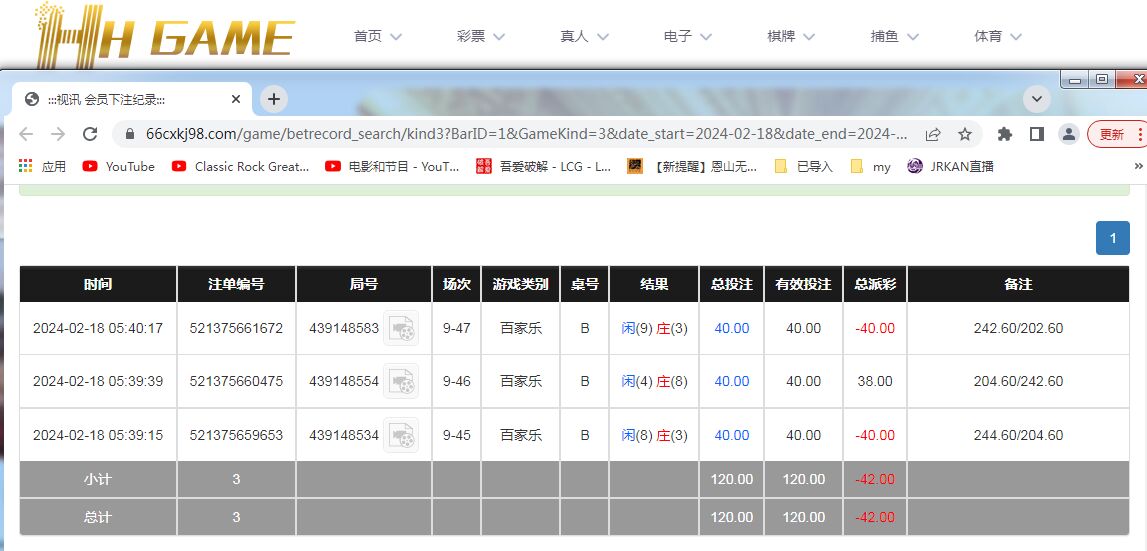Open the tab search chevron

(x=1037, y=99)
